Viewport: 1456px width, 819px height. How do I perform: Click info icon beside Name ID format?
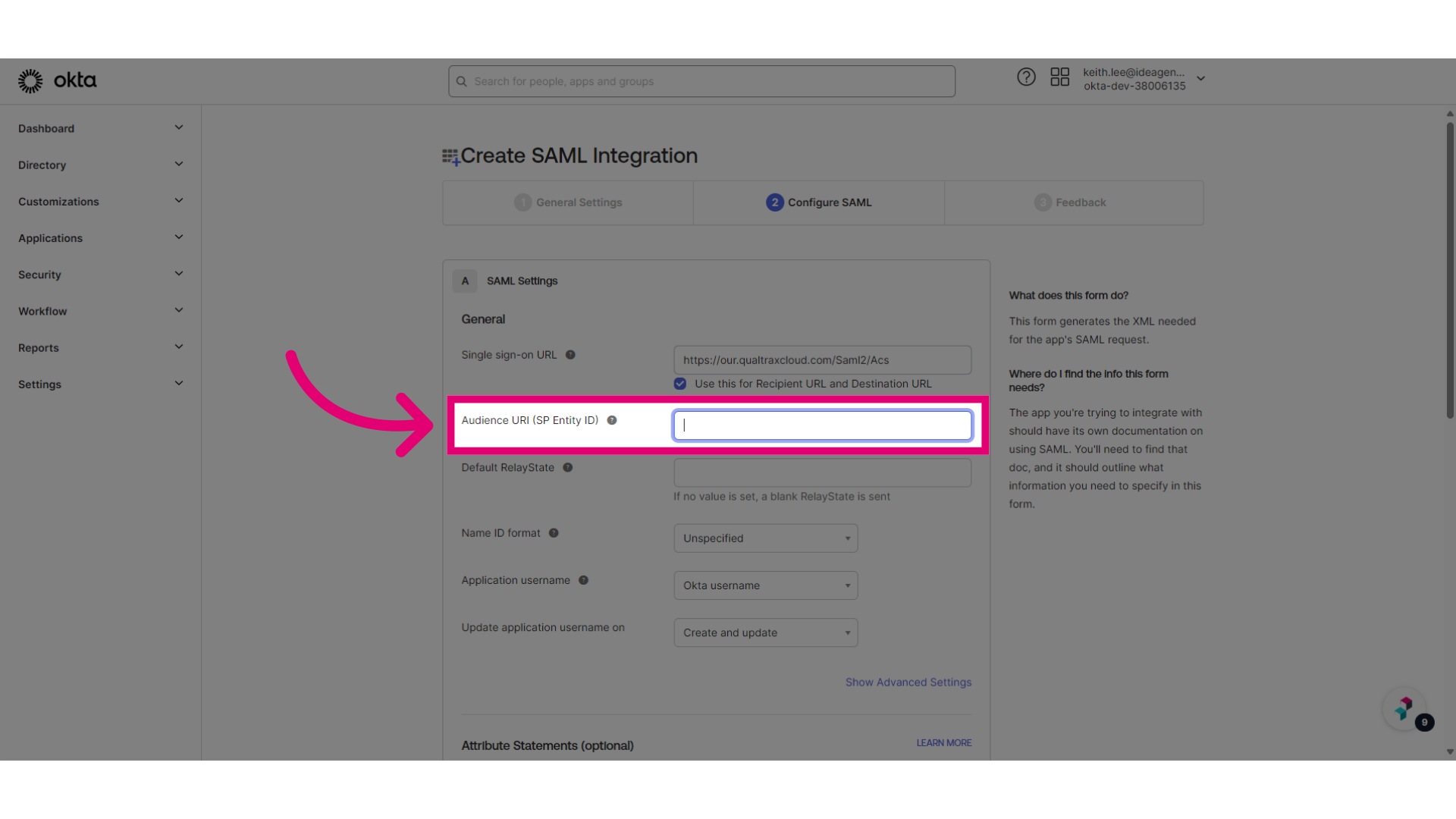tap(554, 533)
